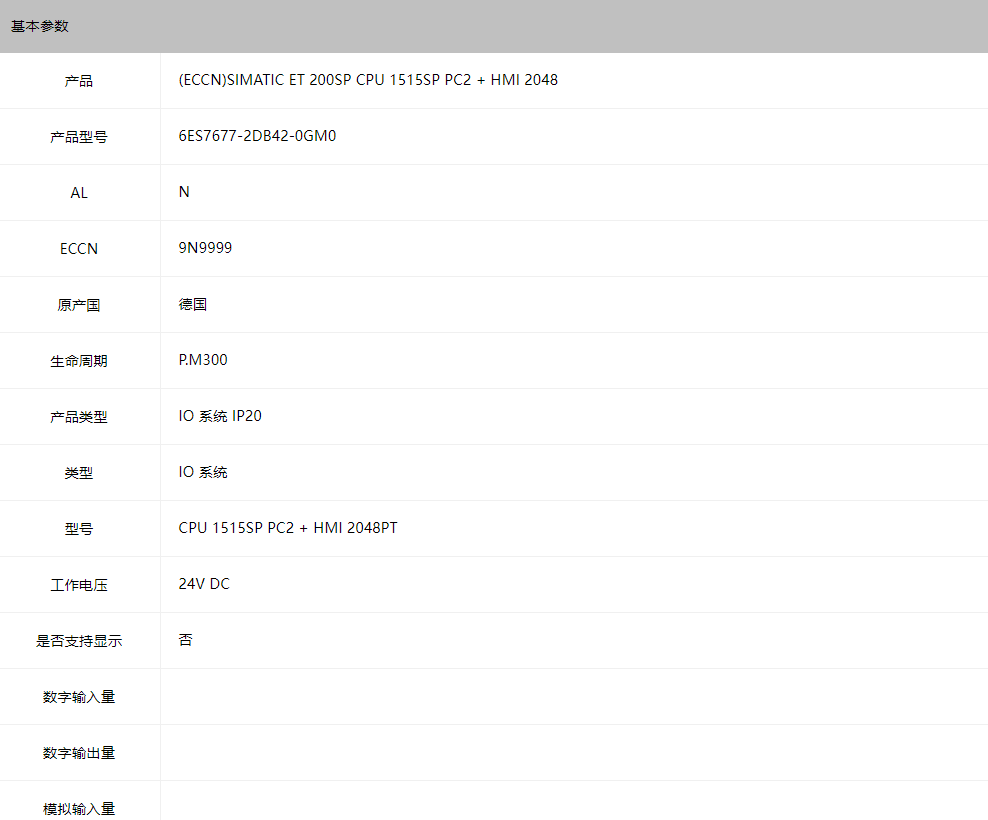The image size is (988, 820).
Task: Click the 型号 value CPU 1515SP PC2 + HMI 2048PT
Action: [288, 528]
